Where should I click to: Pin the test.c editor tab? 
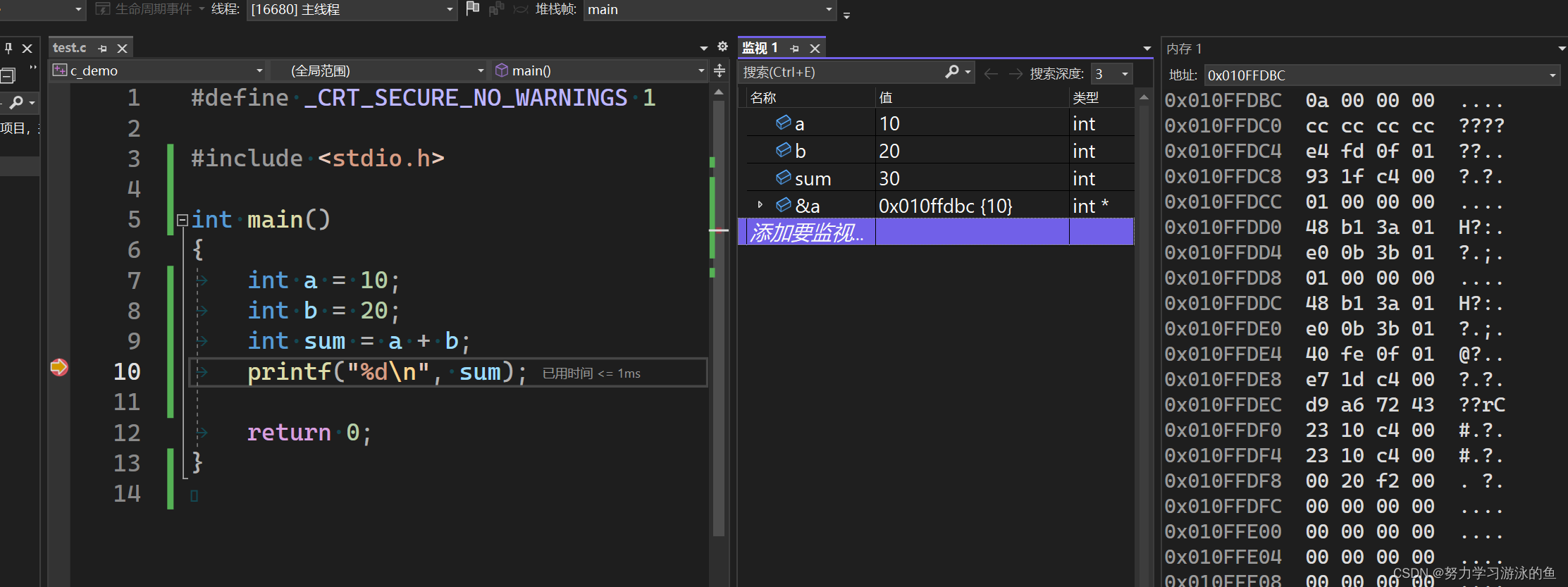pyautogui.click(x=103, y=49)
